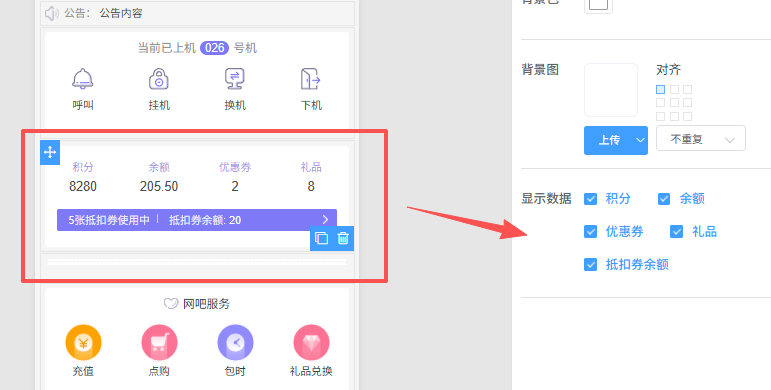This screenshot has height=390, width=771.
Task: Click the 点购 shopping cart icon
Action: [159, 343]
